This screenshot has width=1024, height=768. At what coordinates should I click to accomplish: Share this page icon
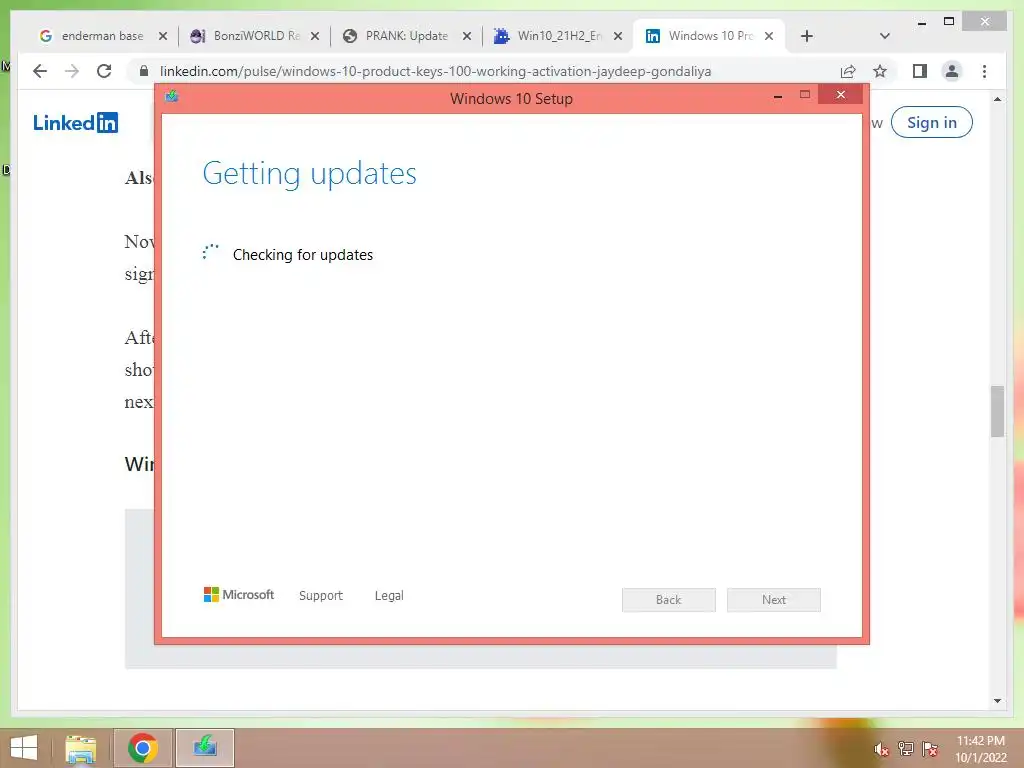[848, 71]
